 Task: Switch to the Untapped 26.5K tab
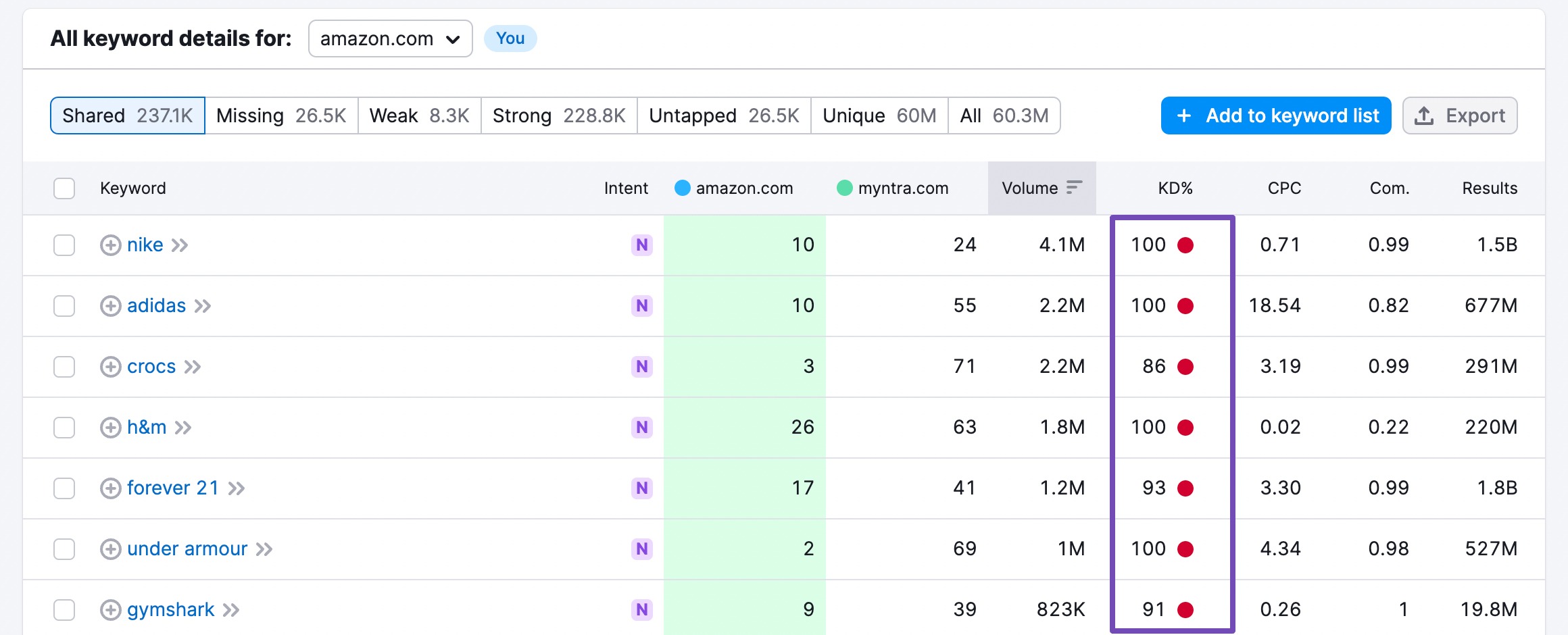click(x=724, y=116)
